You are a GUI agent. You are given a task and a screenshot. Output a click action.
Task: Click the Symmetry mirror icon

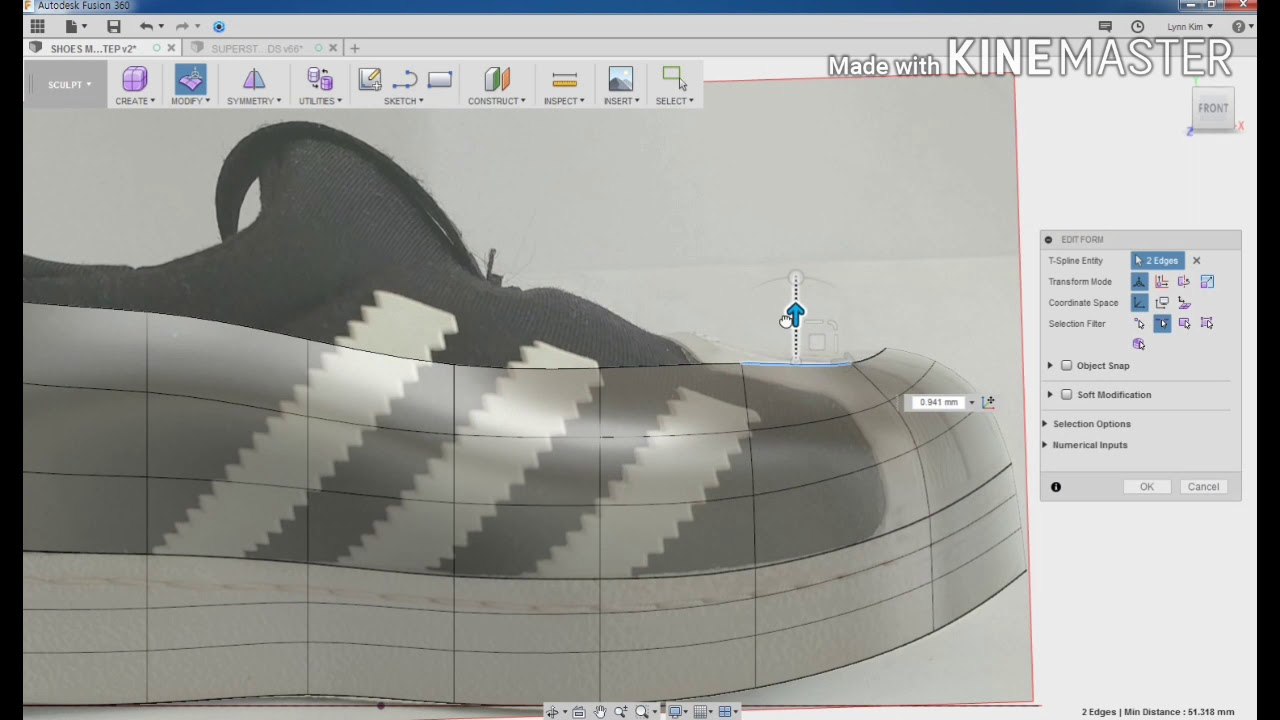point(254,79)
